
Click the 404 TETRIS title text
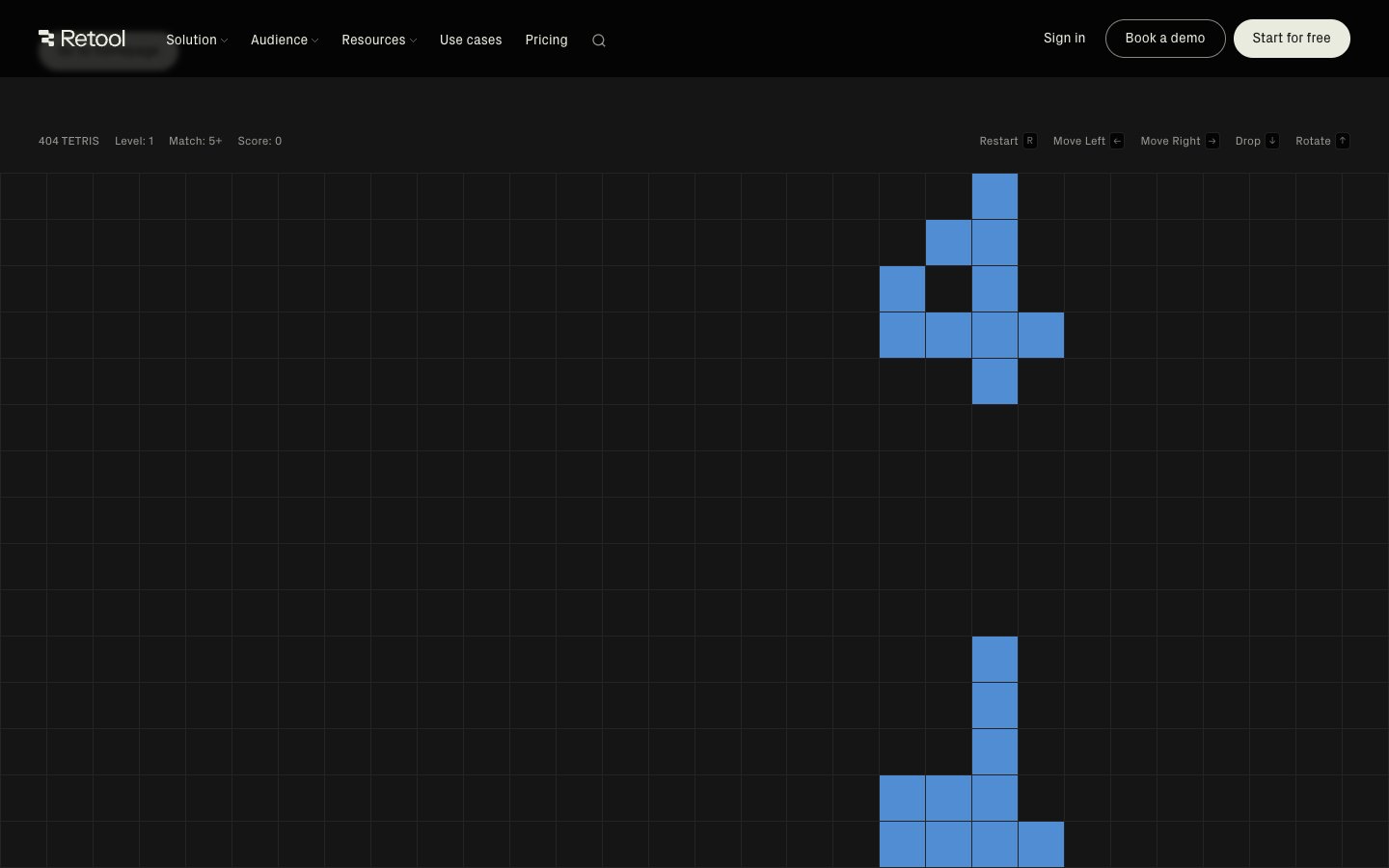[68, 141]
